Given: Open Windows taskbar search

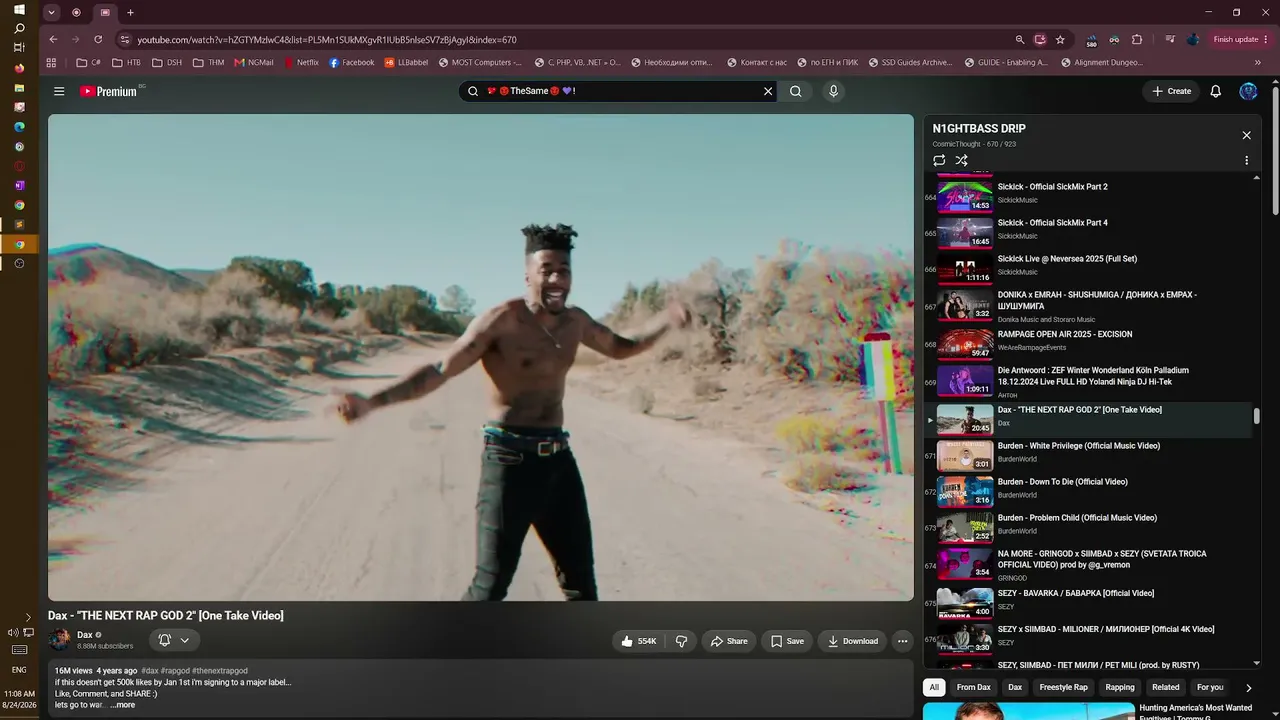Looking at the screenshot, I should 19,28.
